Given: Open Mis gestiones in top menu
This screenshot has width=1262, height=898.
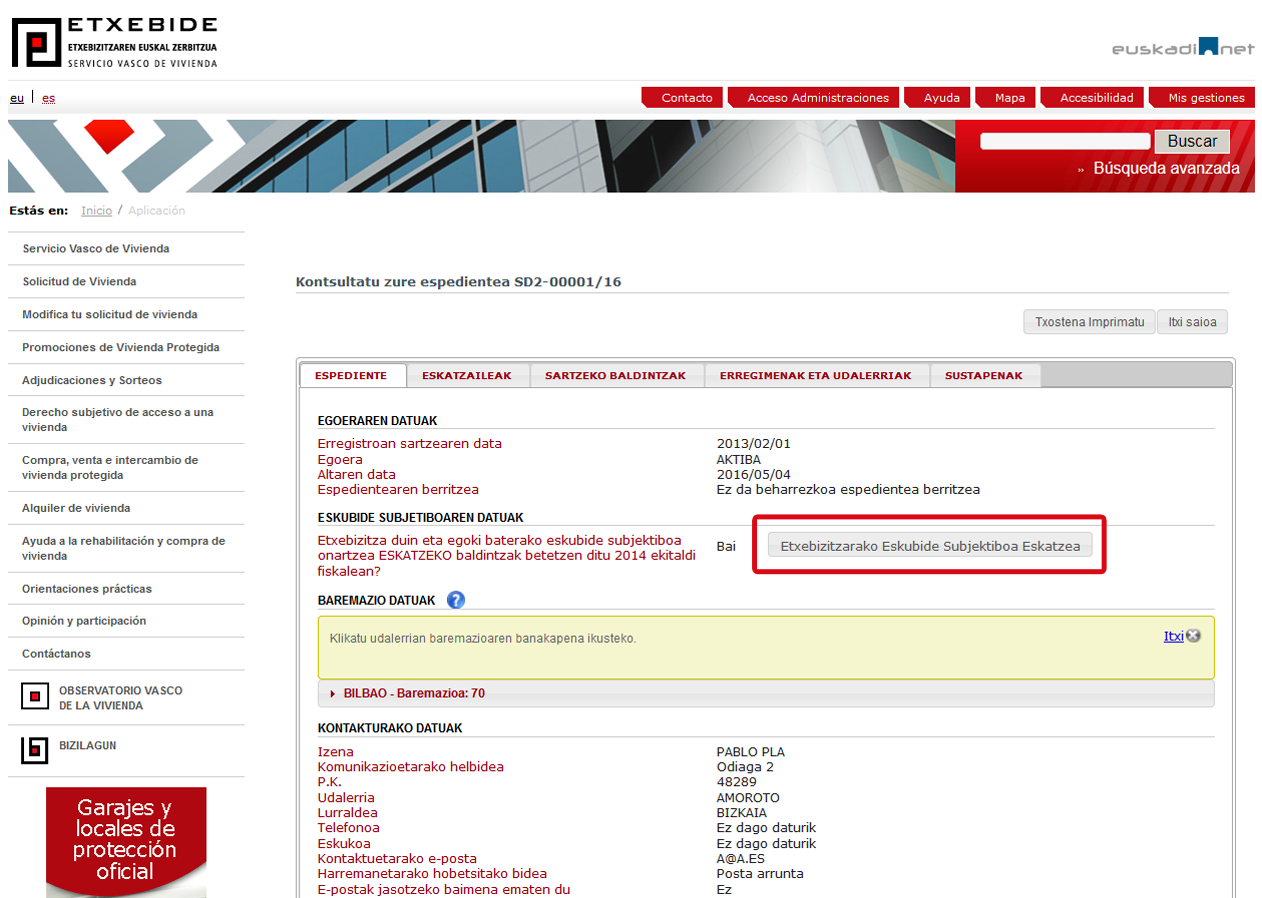Looking at the screenshot, I should [x=1205, y=98].
